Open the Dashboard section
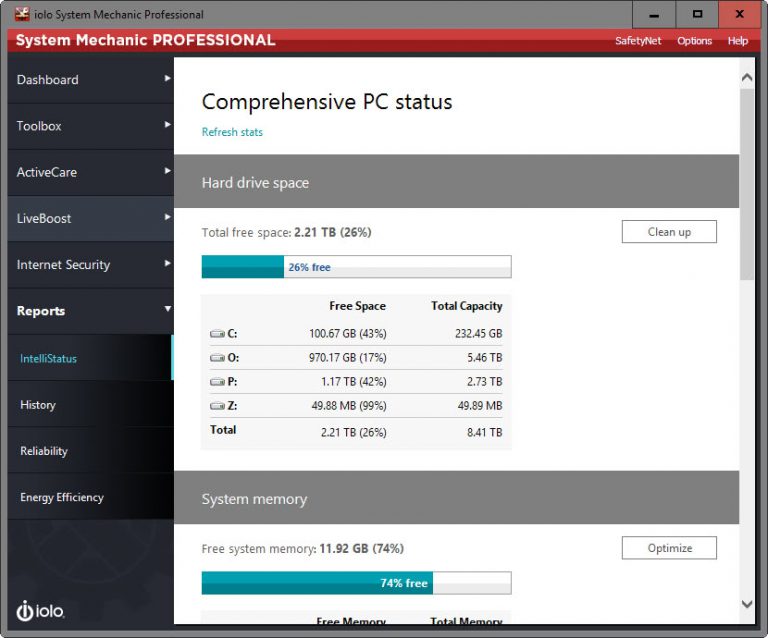This screenshot has width=768, height=638. [x=91, y=80]
